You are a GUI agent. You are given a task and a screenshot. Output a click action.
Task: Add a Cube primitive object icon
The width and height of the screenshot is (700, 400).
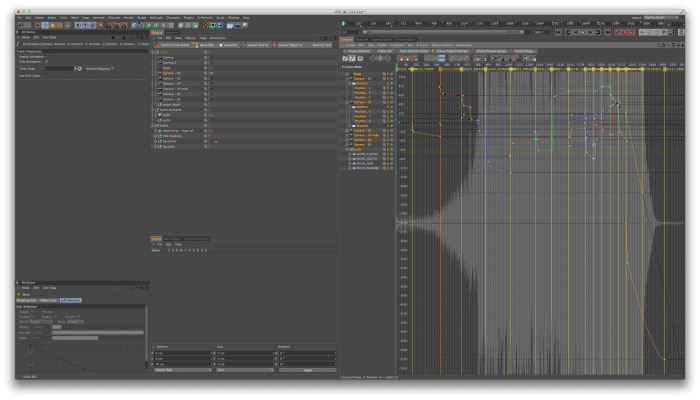[x=134, y=25]
